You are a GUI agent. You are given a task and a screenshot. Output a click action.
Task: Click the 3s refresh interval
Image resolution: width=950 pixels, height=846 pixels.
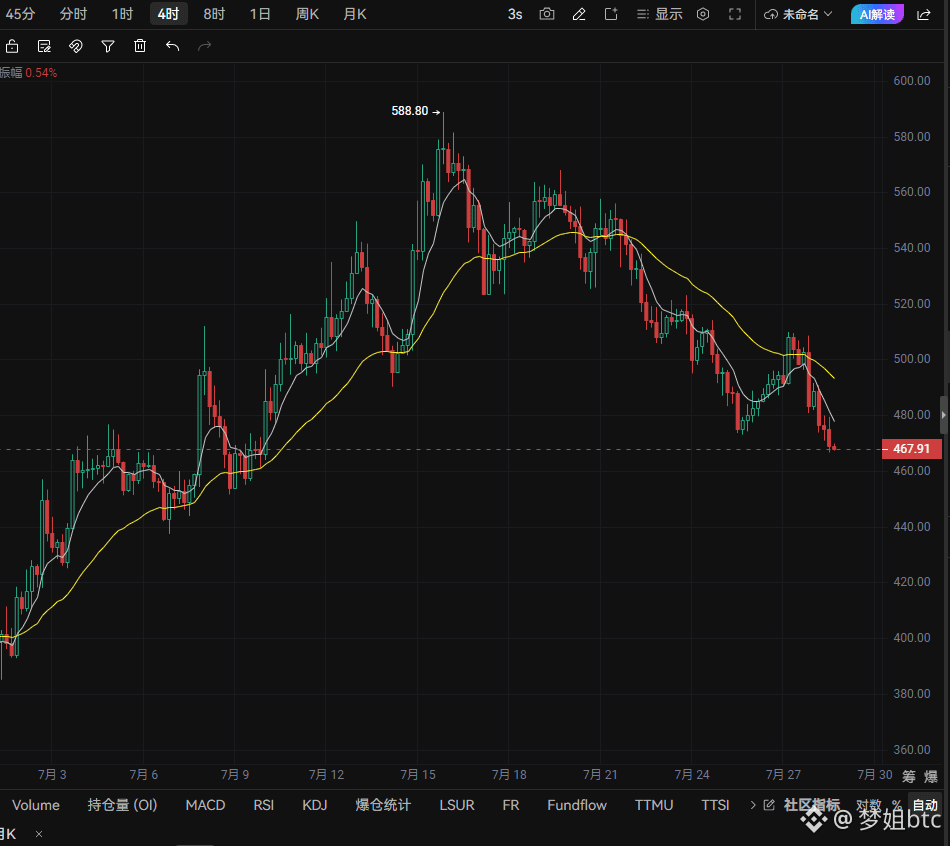515,14
